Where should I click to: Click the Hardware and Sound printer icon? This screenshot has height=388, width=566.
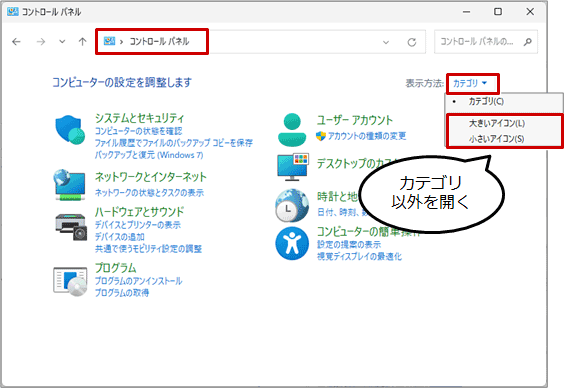coord(71,227)
